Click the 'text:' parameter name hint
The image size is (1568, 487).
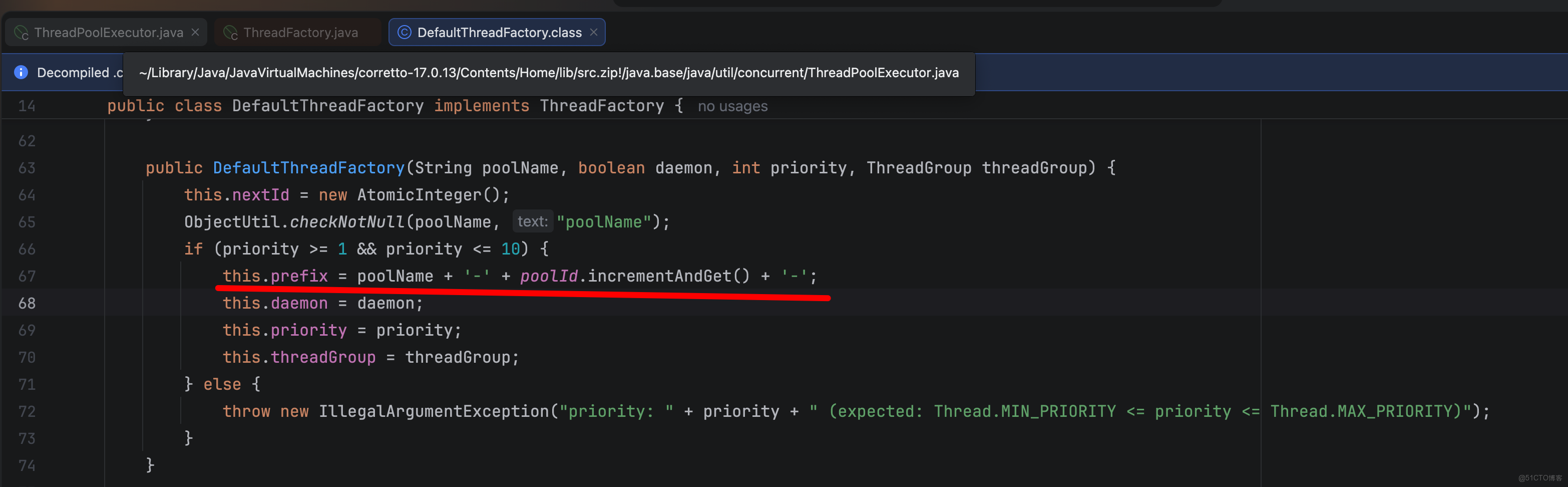pos(532,221)
